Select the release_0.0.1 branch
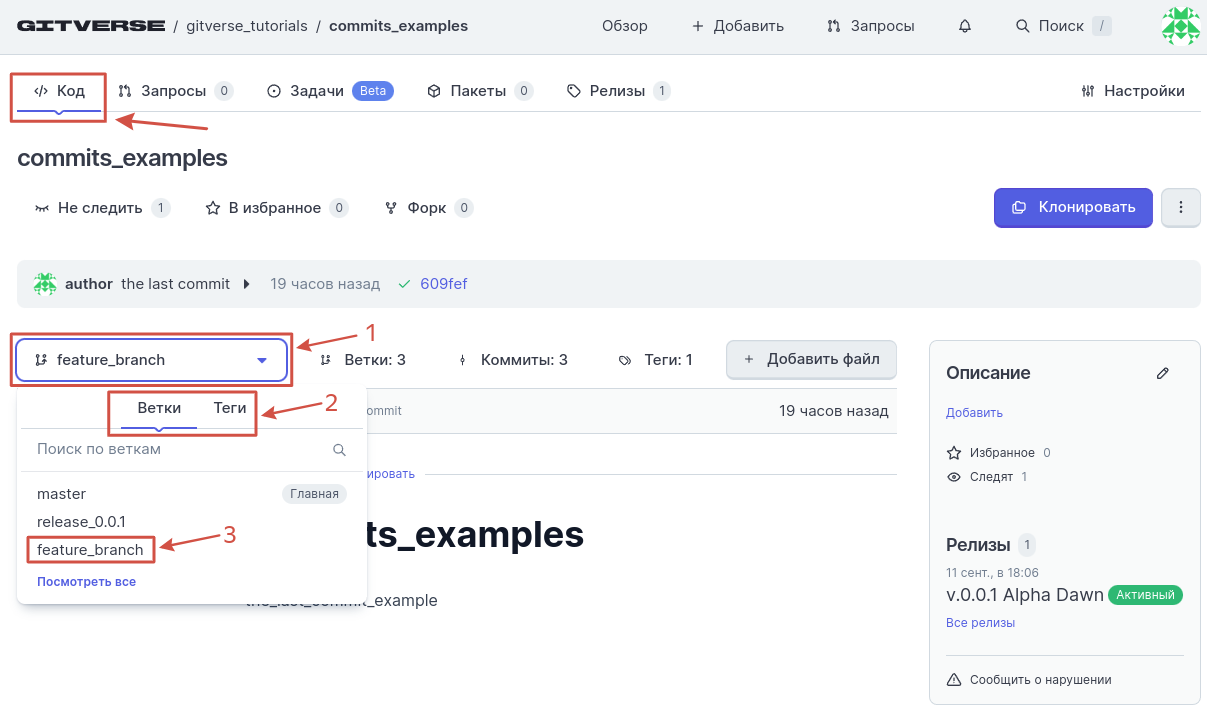The height and width of the screenshot is (716, 1207). click(x=81, y=522)
